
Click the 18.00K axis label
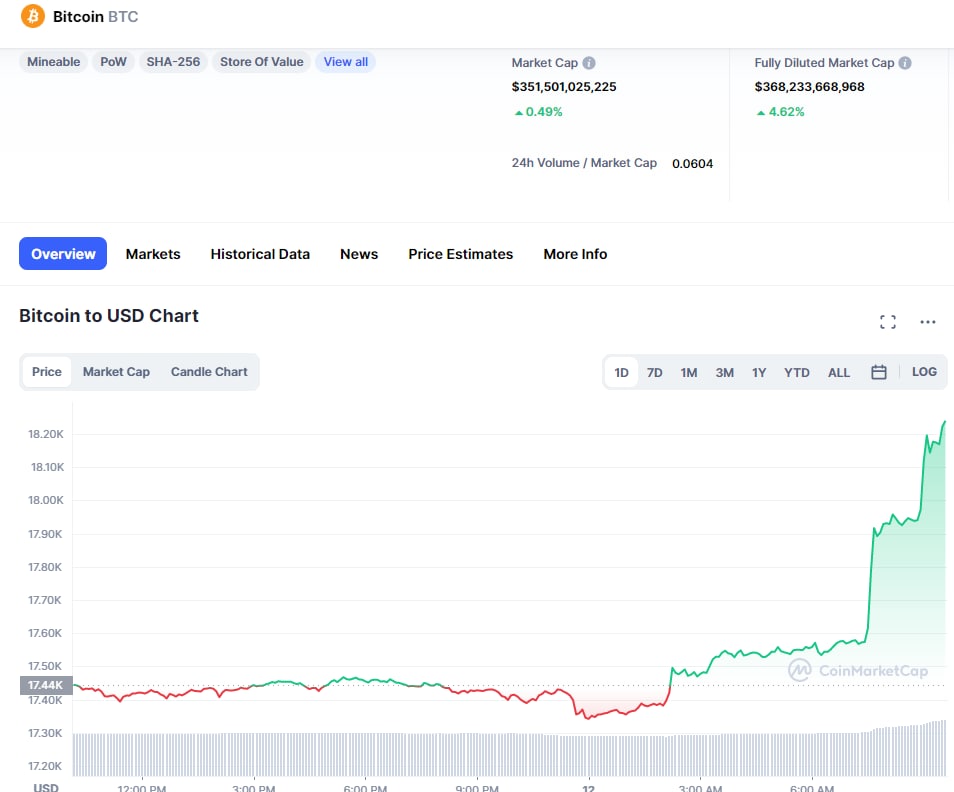(46, 500)
